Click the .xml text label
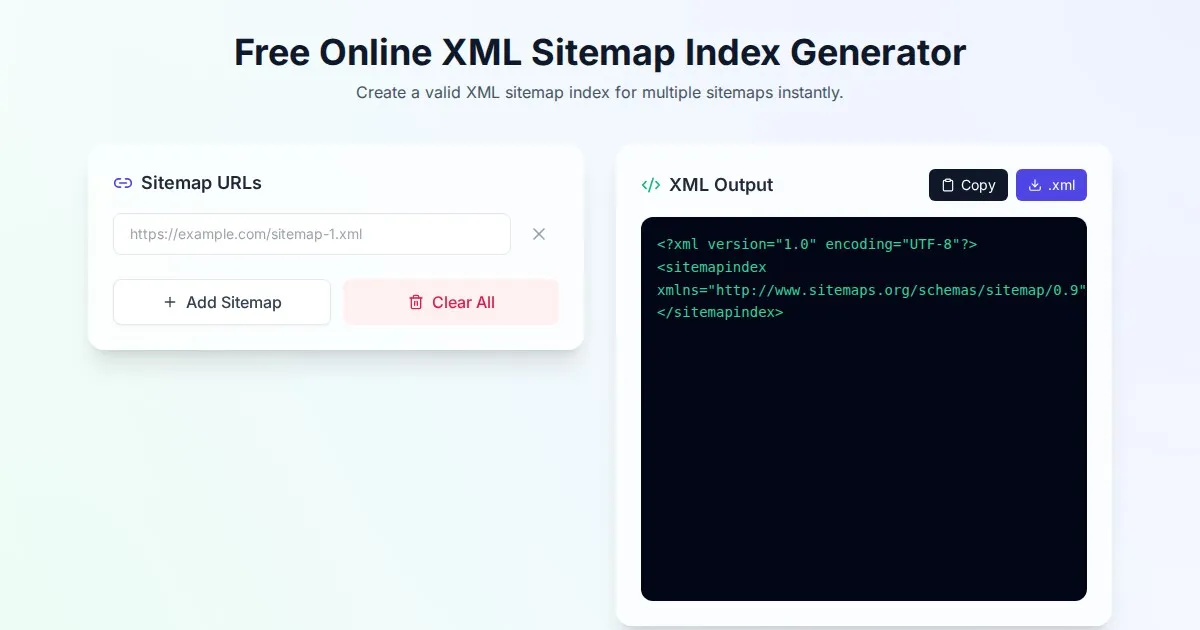Viewport: 1200px width, 630px height. tap(1062, 185)
